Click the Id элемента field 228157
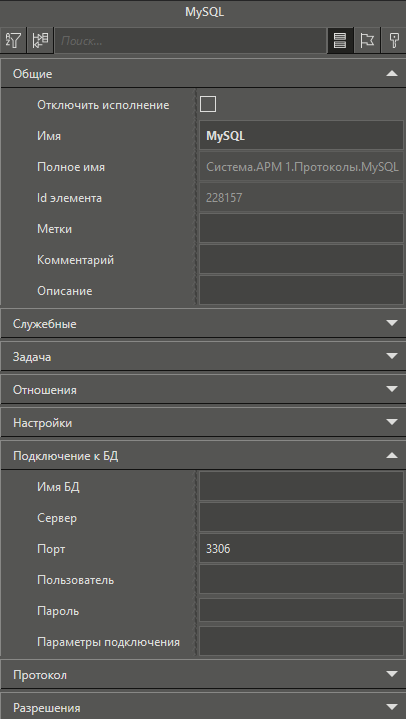 click(301, 198)
